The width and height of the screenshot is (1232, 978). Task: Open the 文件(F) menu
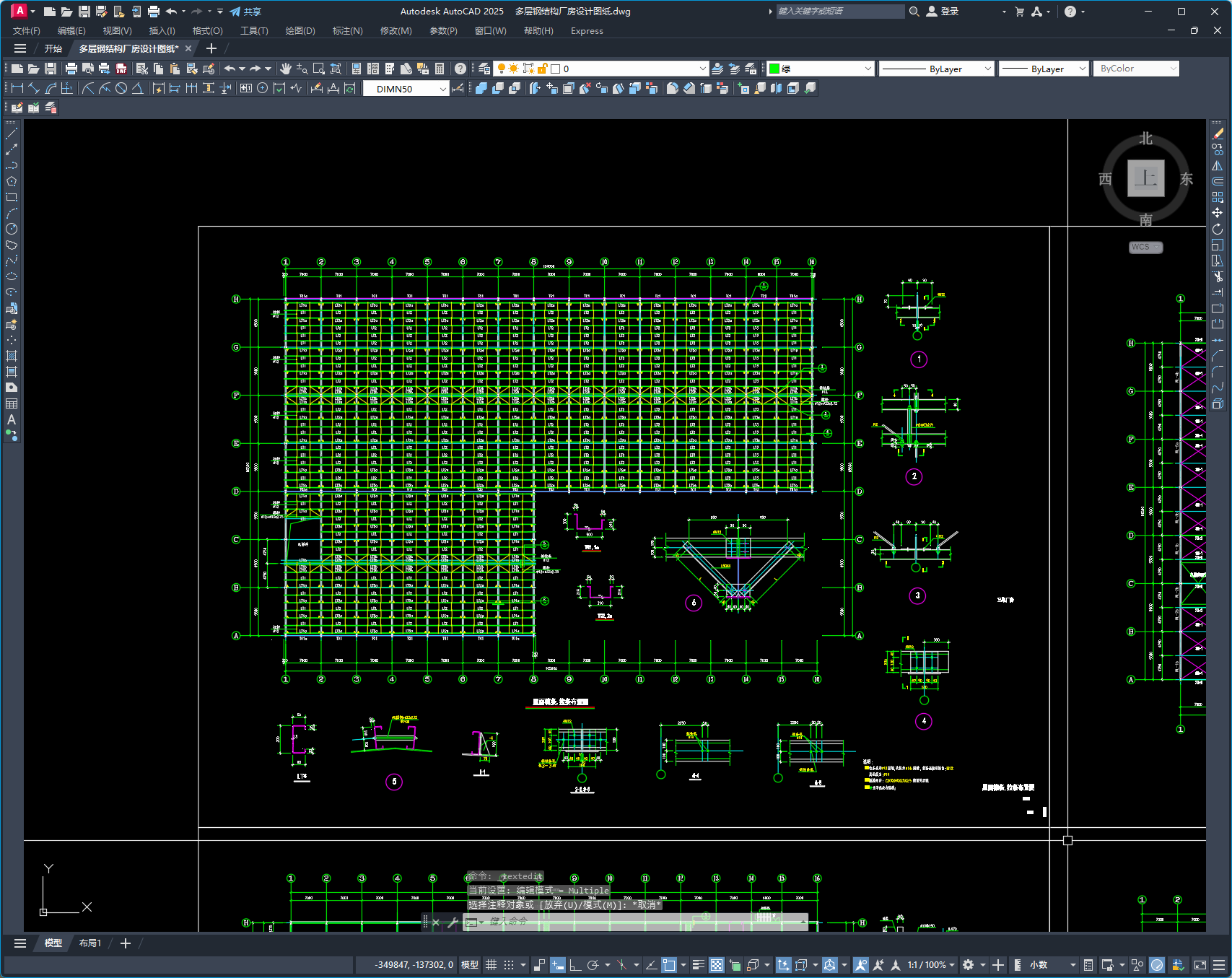[27, 31]
